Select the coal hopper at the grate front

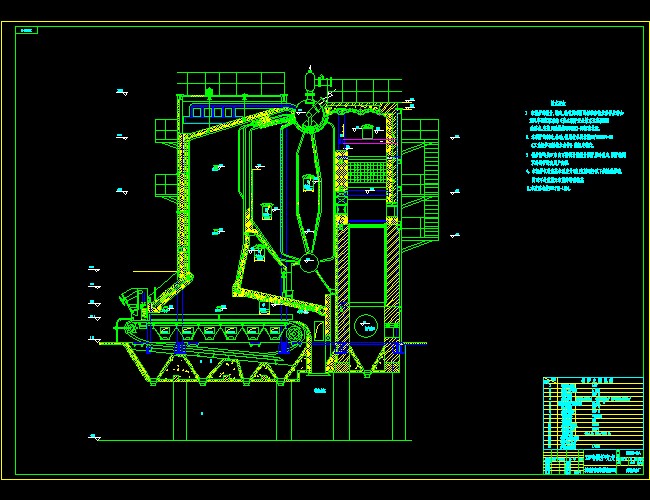133,302
